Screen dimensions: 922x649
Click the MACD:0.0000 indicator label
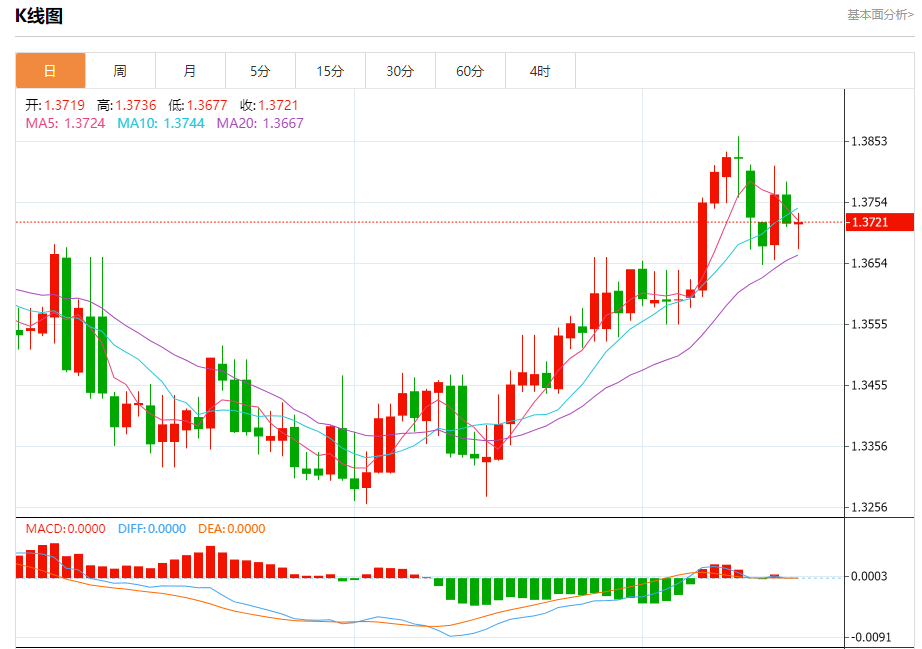click(65, 528)
